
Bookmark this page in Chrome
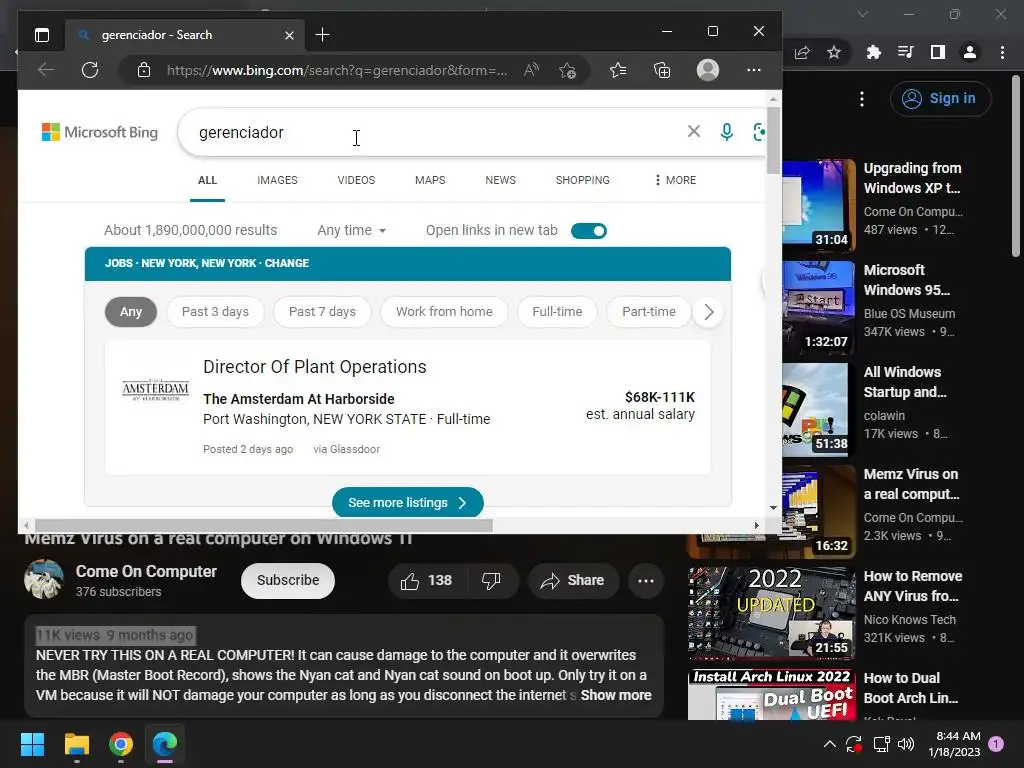(834, 52)
